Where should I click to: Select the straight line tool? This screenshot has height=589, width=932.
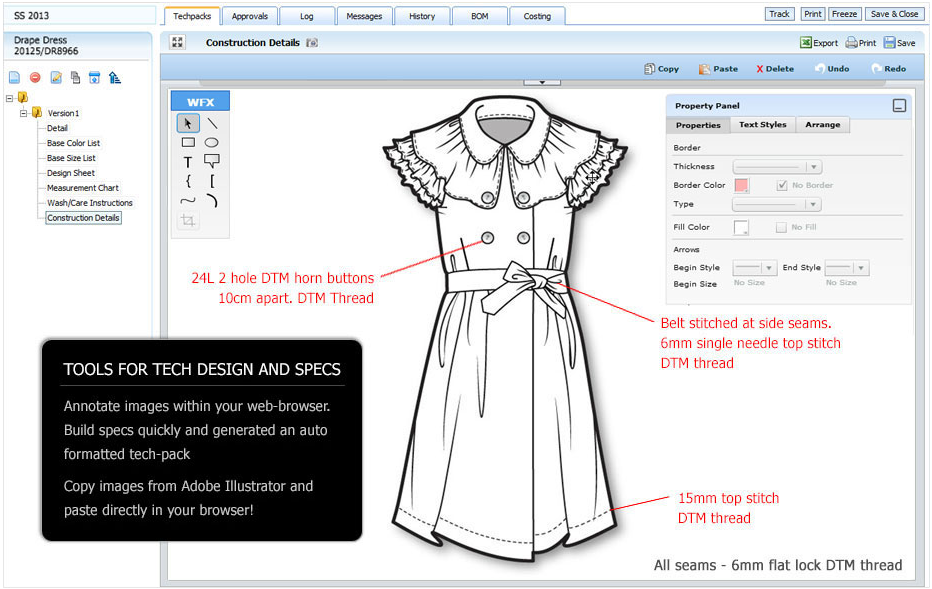[x=212, y=124]
